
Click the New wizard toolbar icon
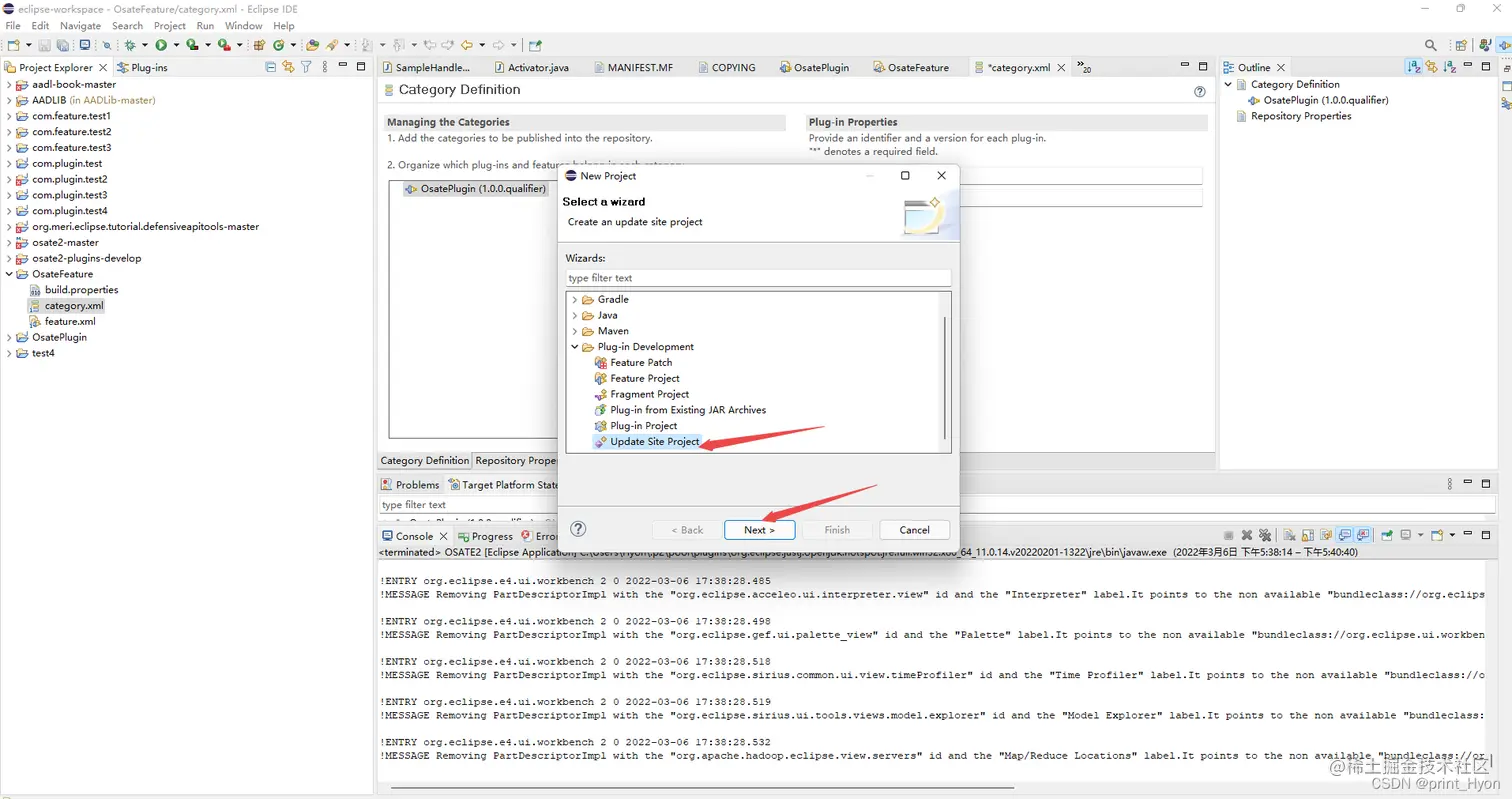[14, 45]
